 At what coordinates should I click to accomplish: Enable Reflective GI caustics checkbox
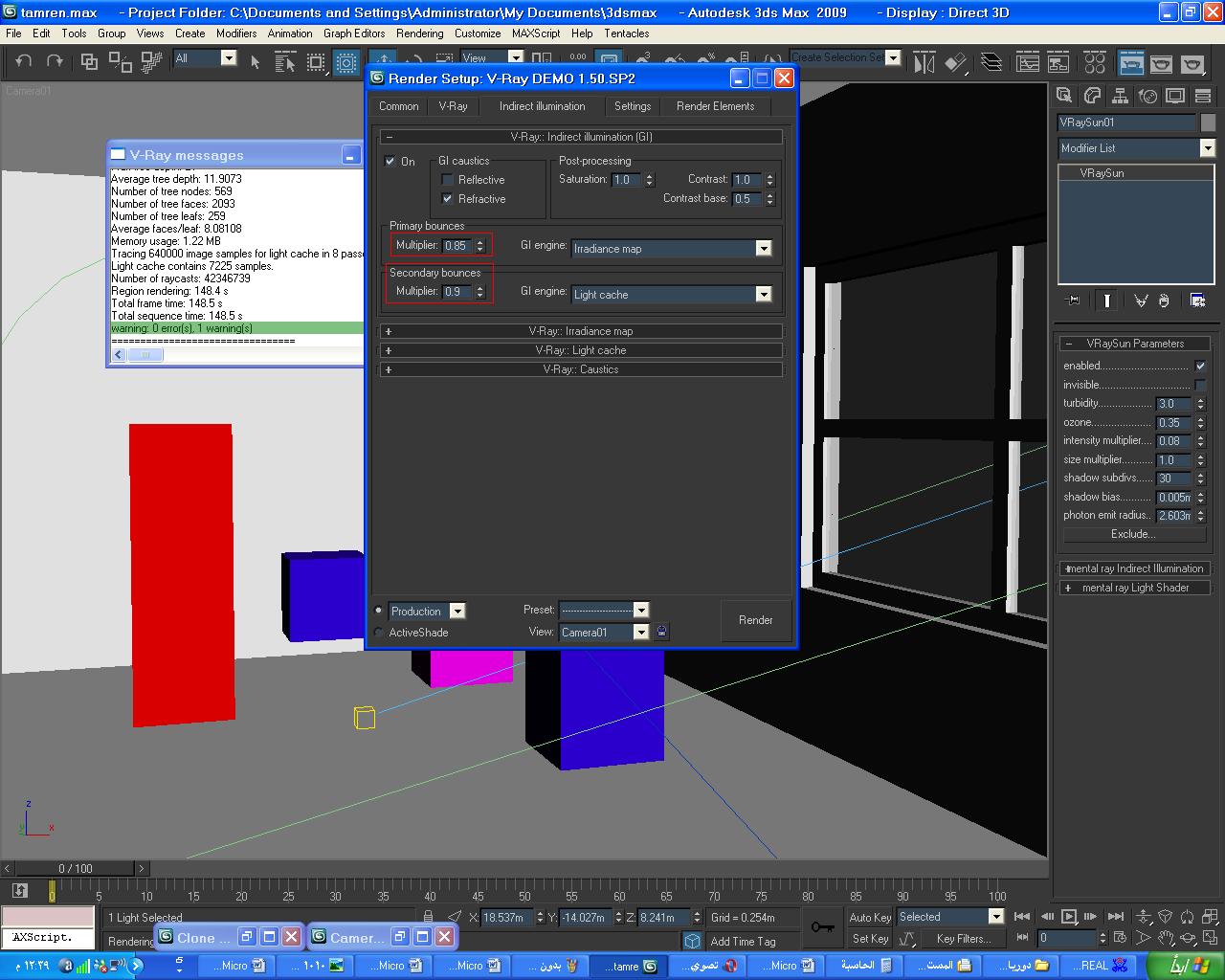447,180
